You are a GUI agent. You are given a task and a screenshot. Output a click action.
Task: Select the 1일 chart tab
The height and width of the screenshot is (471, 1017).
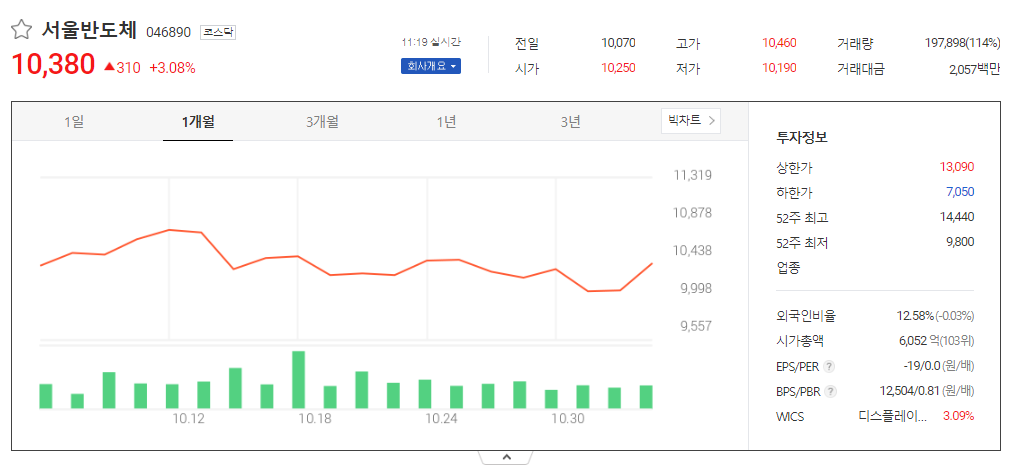(x=74, y=121)
